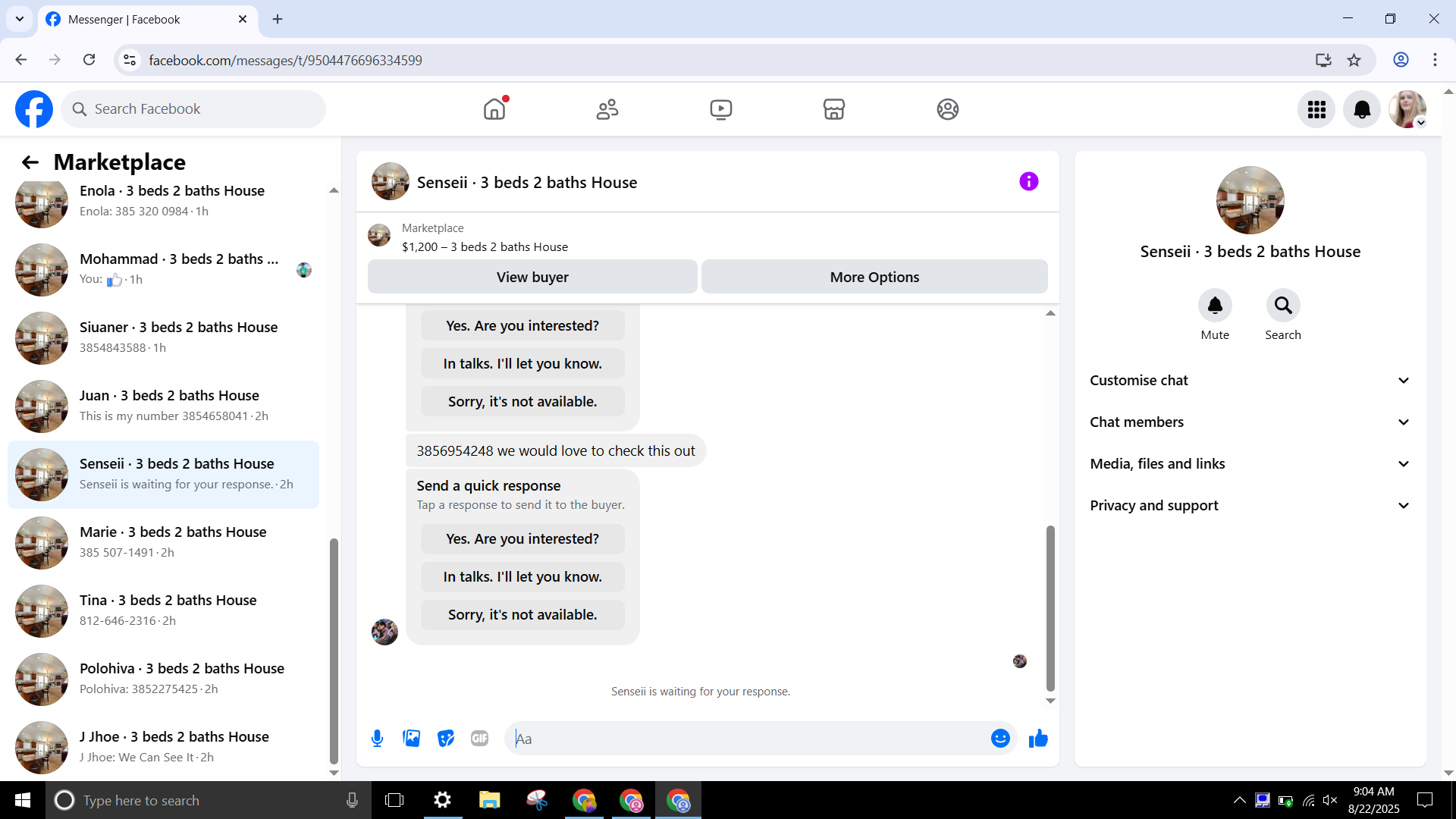
Task: Click the voice clip microphone icon
Action: tap(377, 739)
